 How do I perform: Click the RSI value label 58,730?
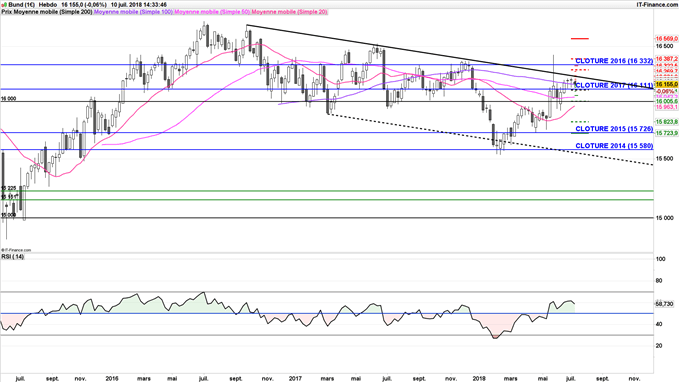[x=665, y=304]
